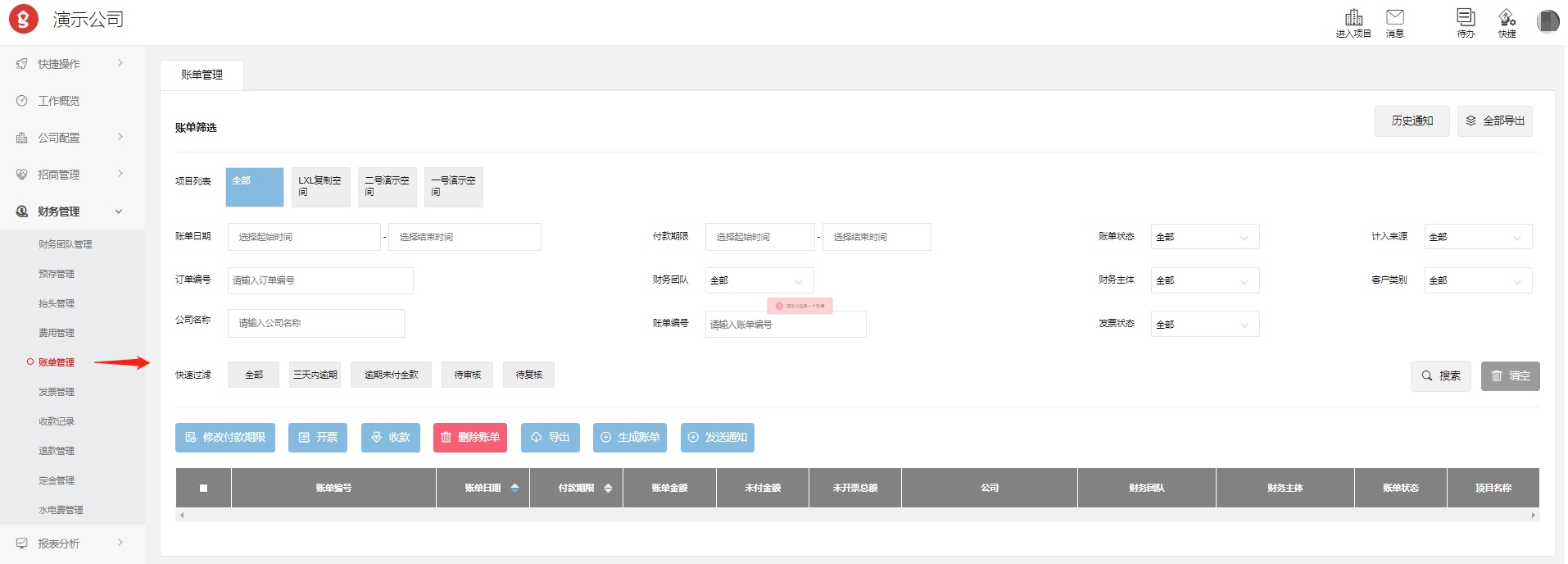Expand the 公司配置 sidebar menu

70,138
